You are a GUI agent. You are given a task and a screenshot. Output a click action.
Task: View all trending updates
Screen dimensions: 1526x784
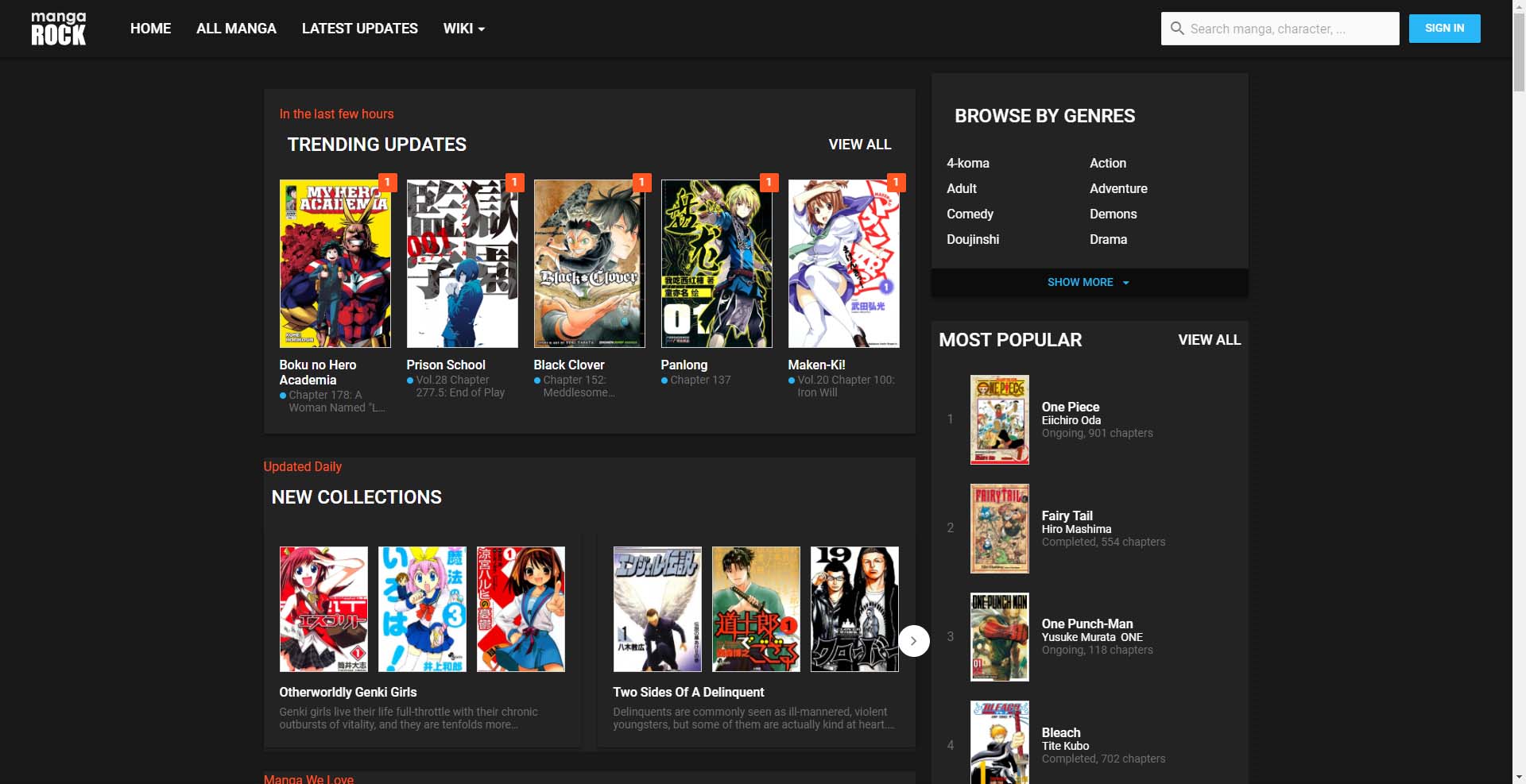[x=860, y=145]
